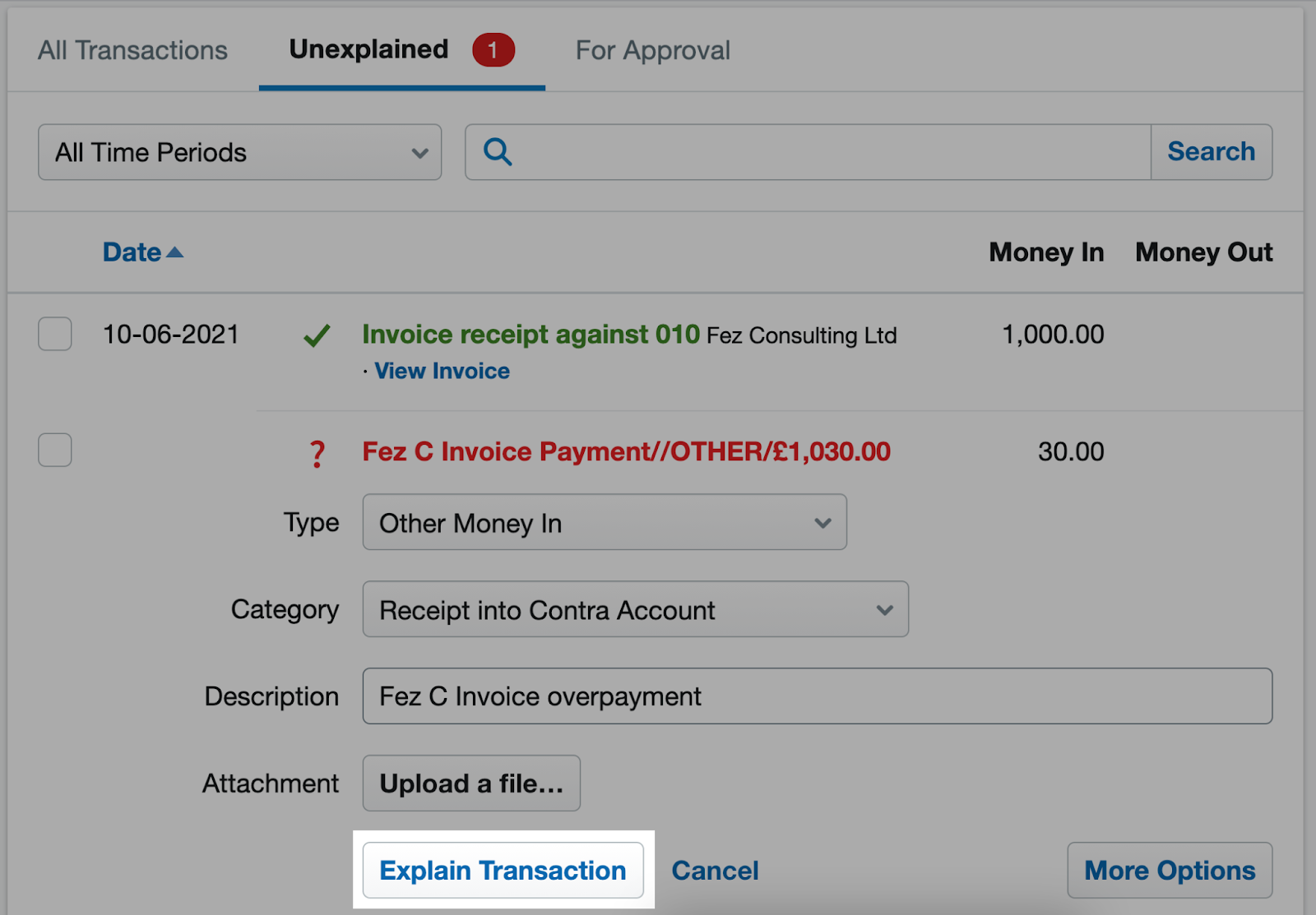Open the Category dropdown showing Receipt into Contra Account
Image resolution: width=1316 pixels, height=915 pixels.
tap(636, 609)
